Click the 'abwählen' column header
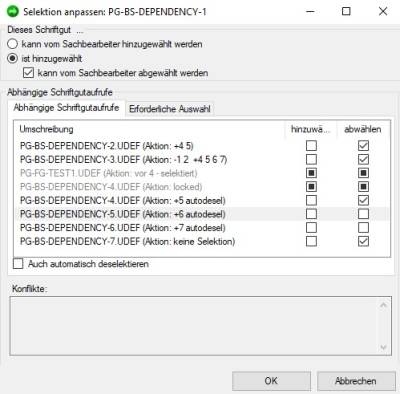The height and width of the screenshot is (394, 400). (363, 129)
